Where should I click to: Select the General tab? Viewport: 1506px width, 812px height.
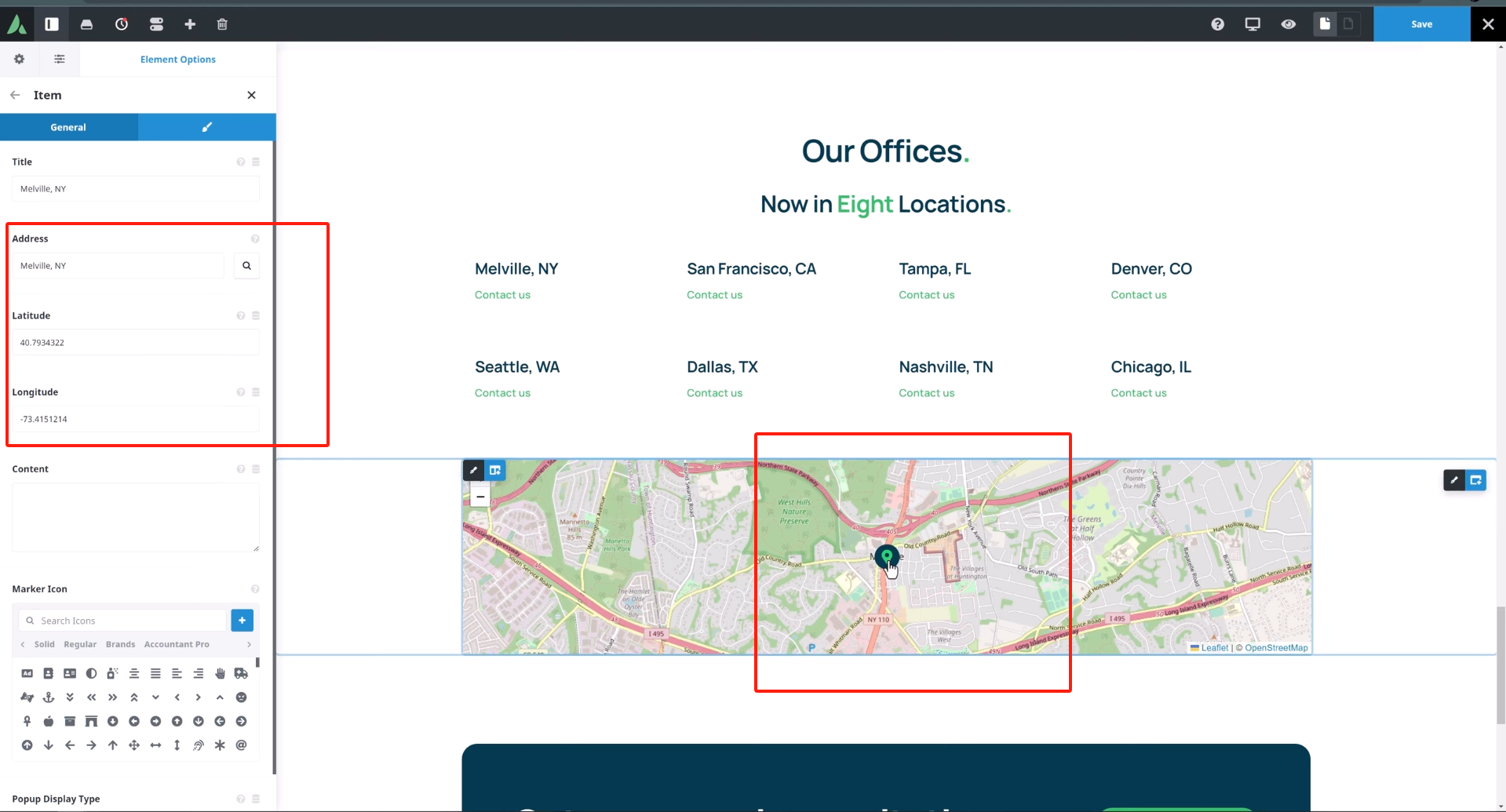(x=68, y=127)
